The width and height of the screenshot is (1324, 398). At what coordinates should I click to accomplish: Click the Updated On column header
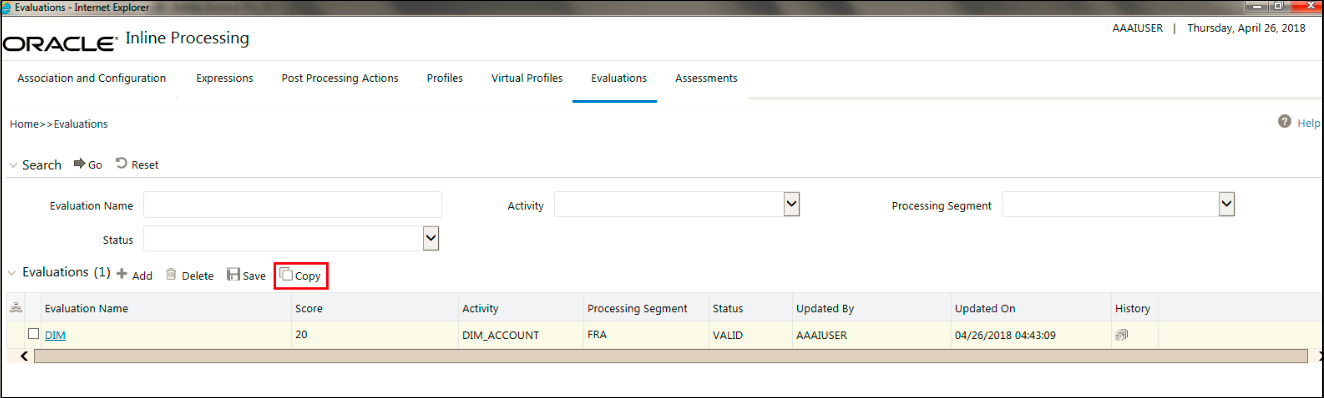985,308
